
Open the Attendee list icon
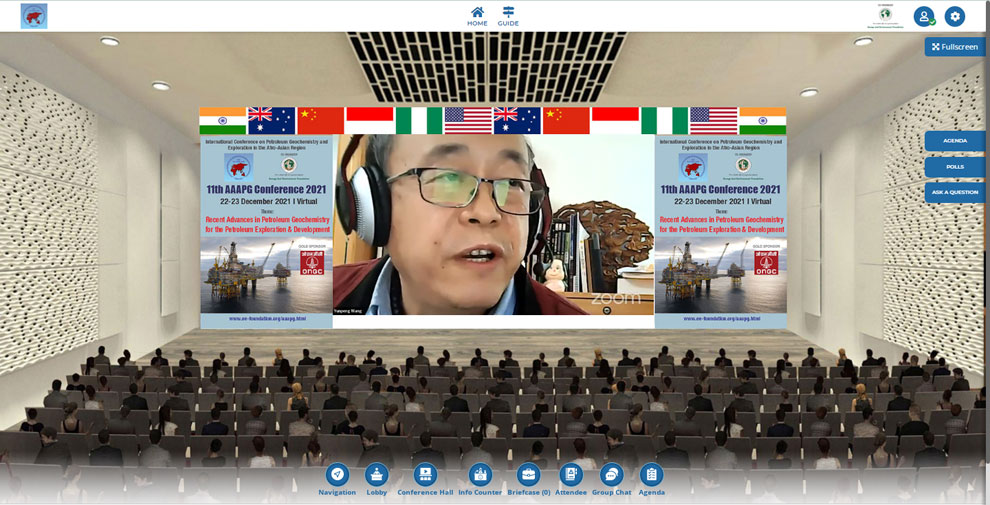571,480
